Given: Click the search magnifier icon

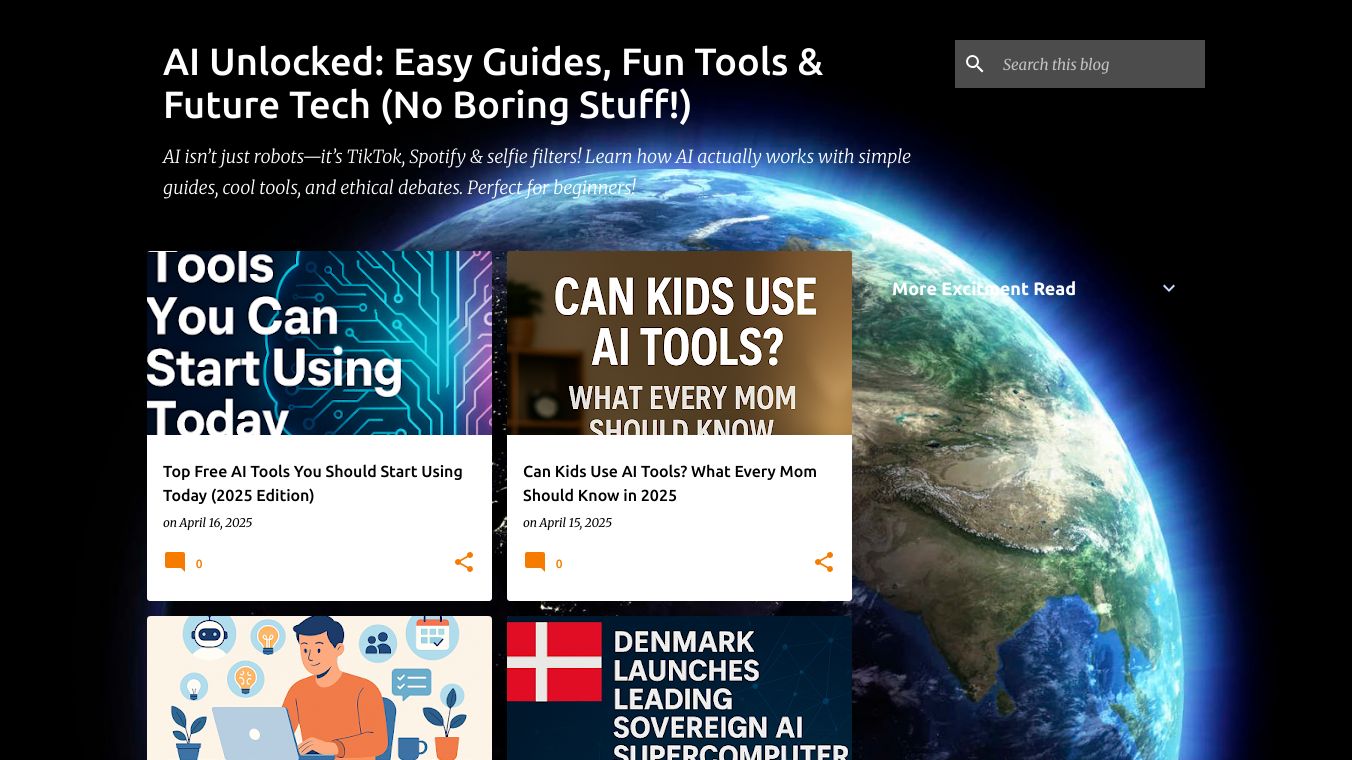Looking at the screenshot, I should [x=975, y=64].
